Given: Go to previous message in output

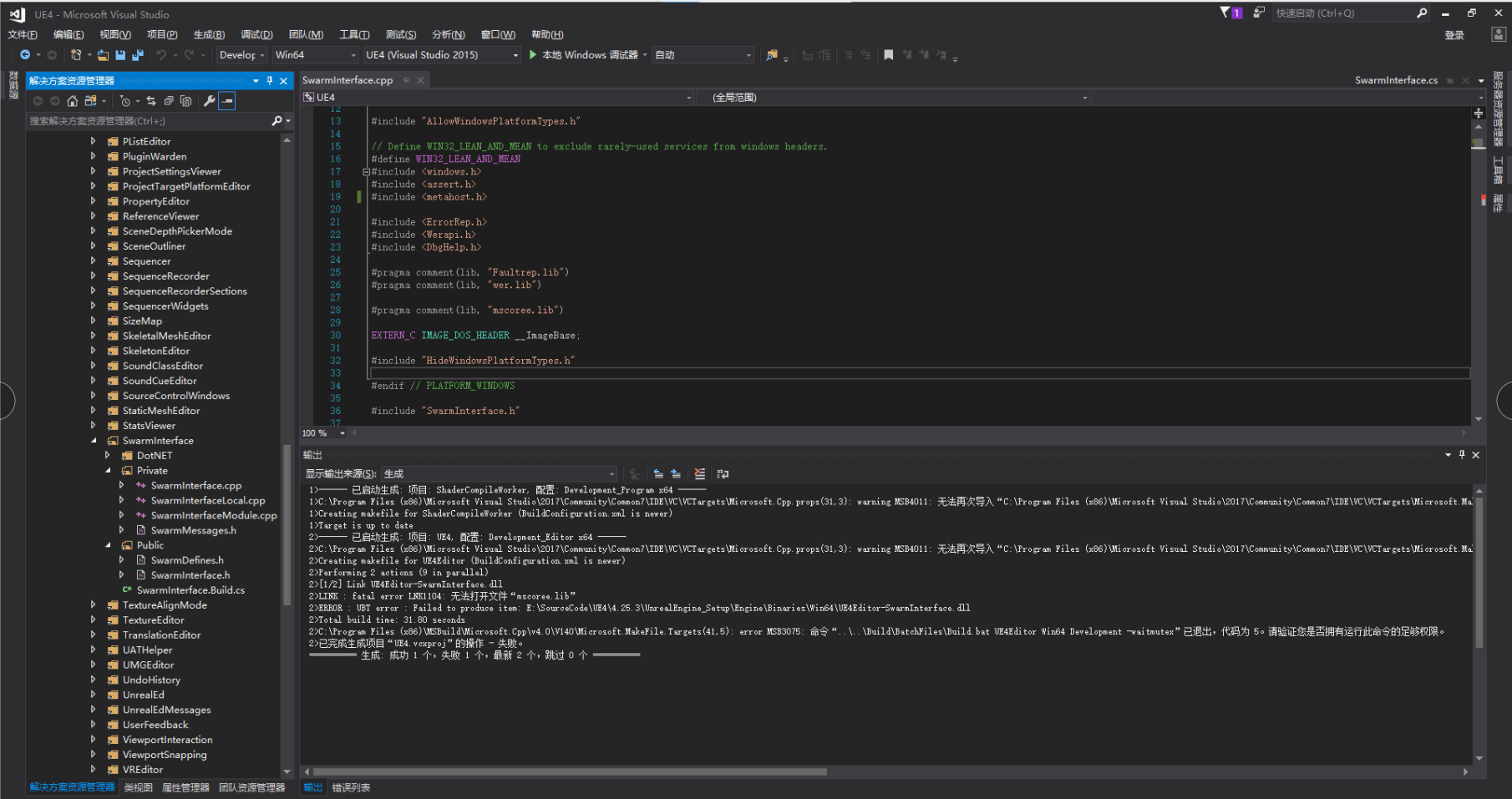Looking at the screenshot, I should 658,473.
